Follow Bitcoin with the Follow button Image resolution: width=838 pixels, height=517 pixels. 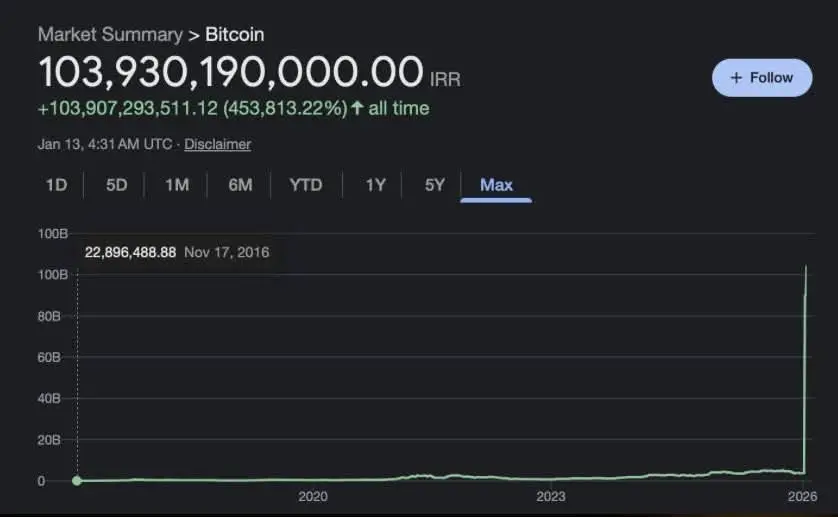[762, 77]
